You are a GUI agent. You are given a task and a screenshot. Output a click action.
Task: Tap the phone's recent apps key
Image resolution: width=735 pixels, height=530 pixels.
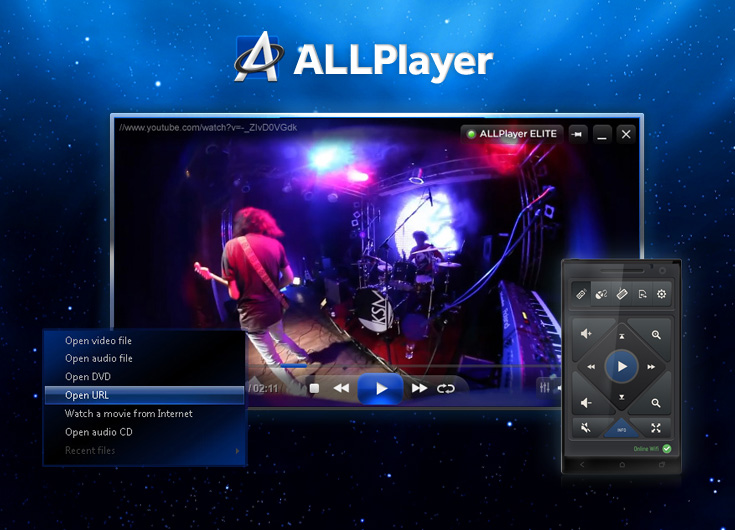pyautogui.click(x=661, y=465)
